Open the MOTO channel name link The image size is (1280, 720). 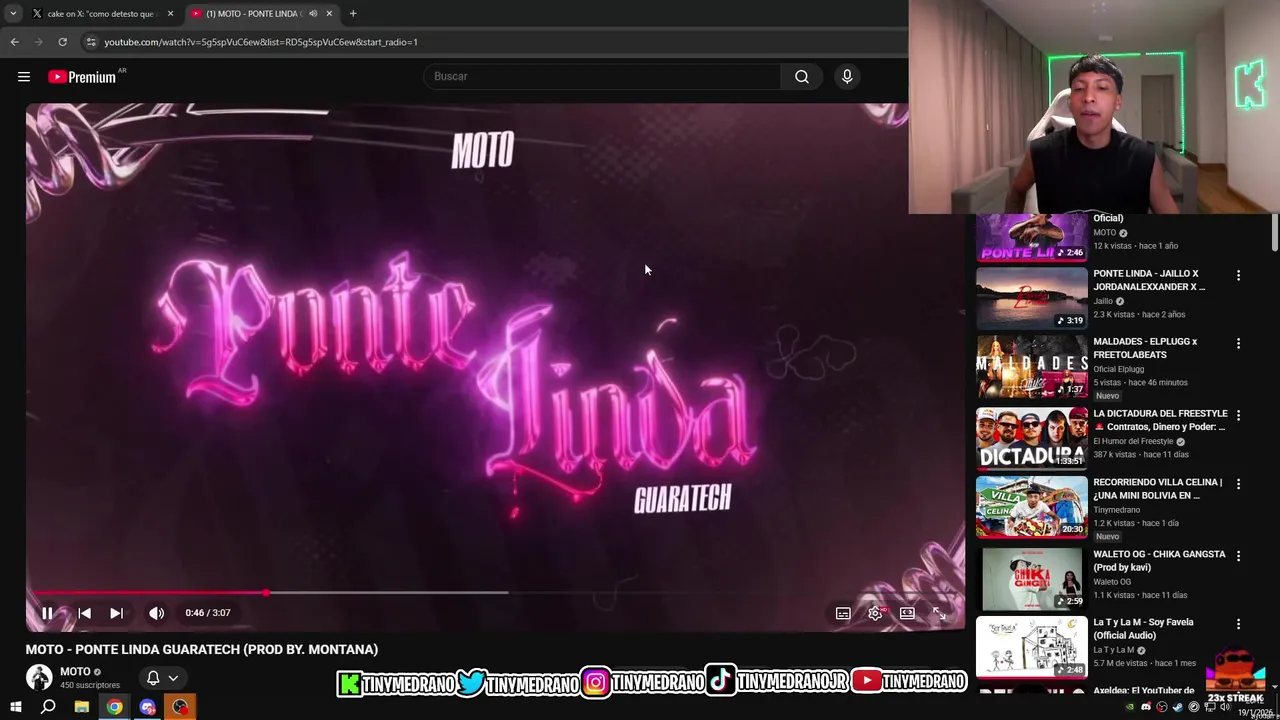pos(75,672)
